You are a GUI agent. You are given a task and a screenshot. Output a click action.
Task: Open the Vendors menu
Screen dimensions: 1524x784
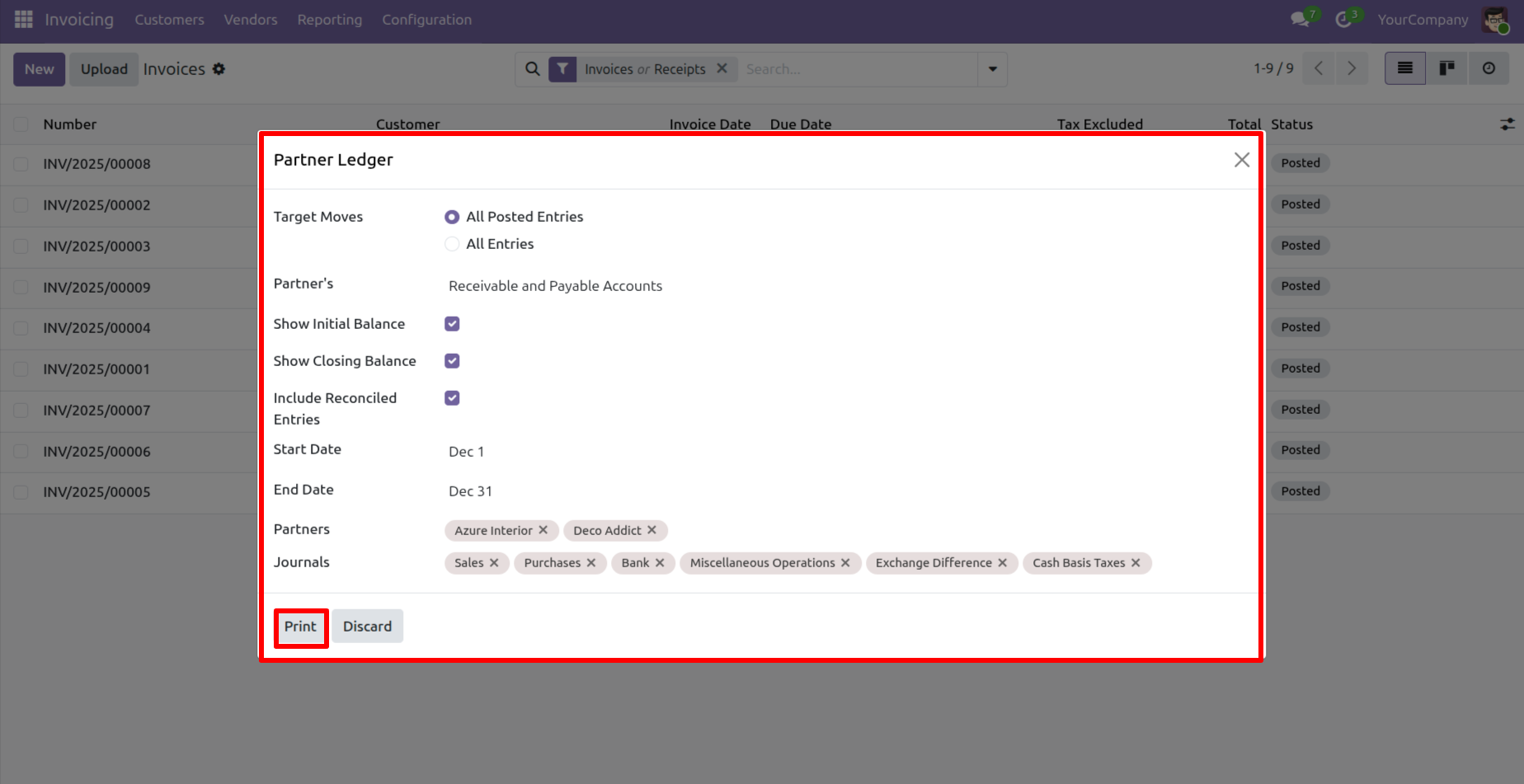coord(251,20)
